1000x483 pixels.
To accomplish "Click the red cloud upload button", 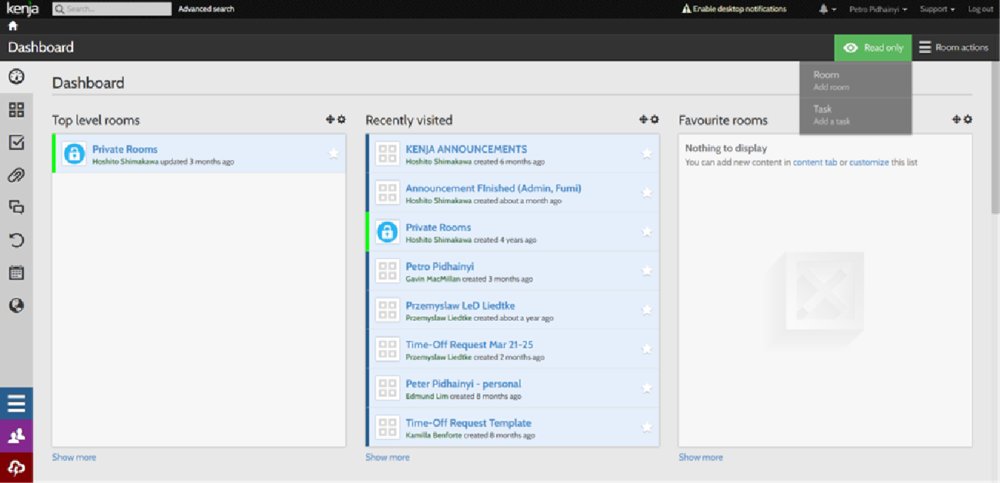I will (x=17, y=468).
